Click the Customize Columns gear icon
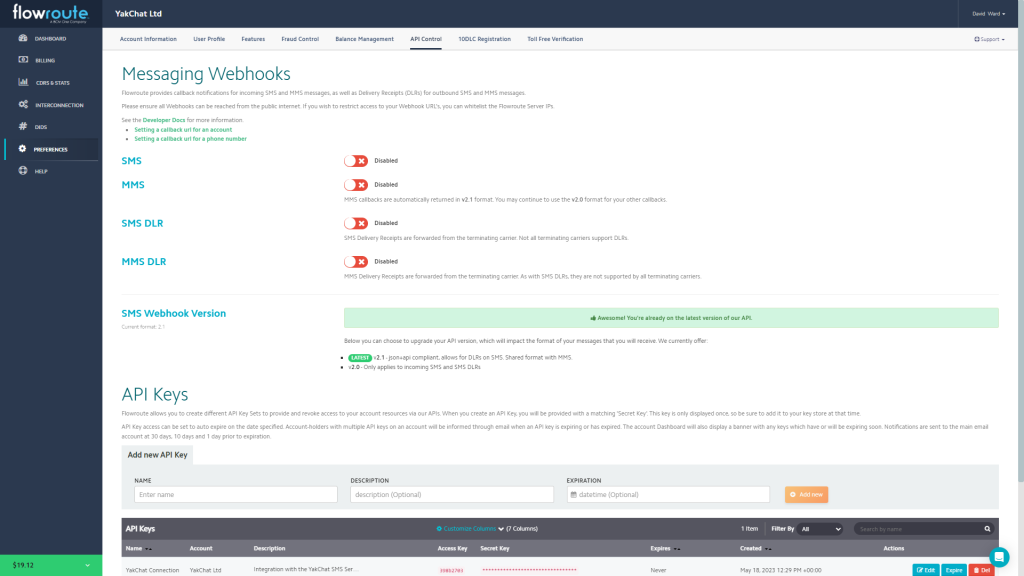 [x=439, y=529]
